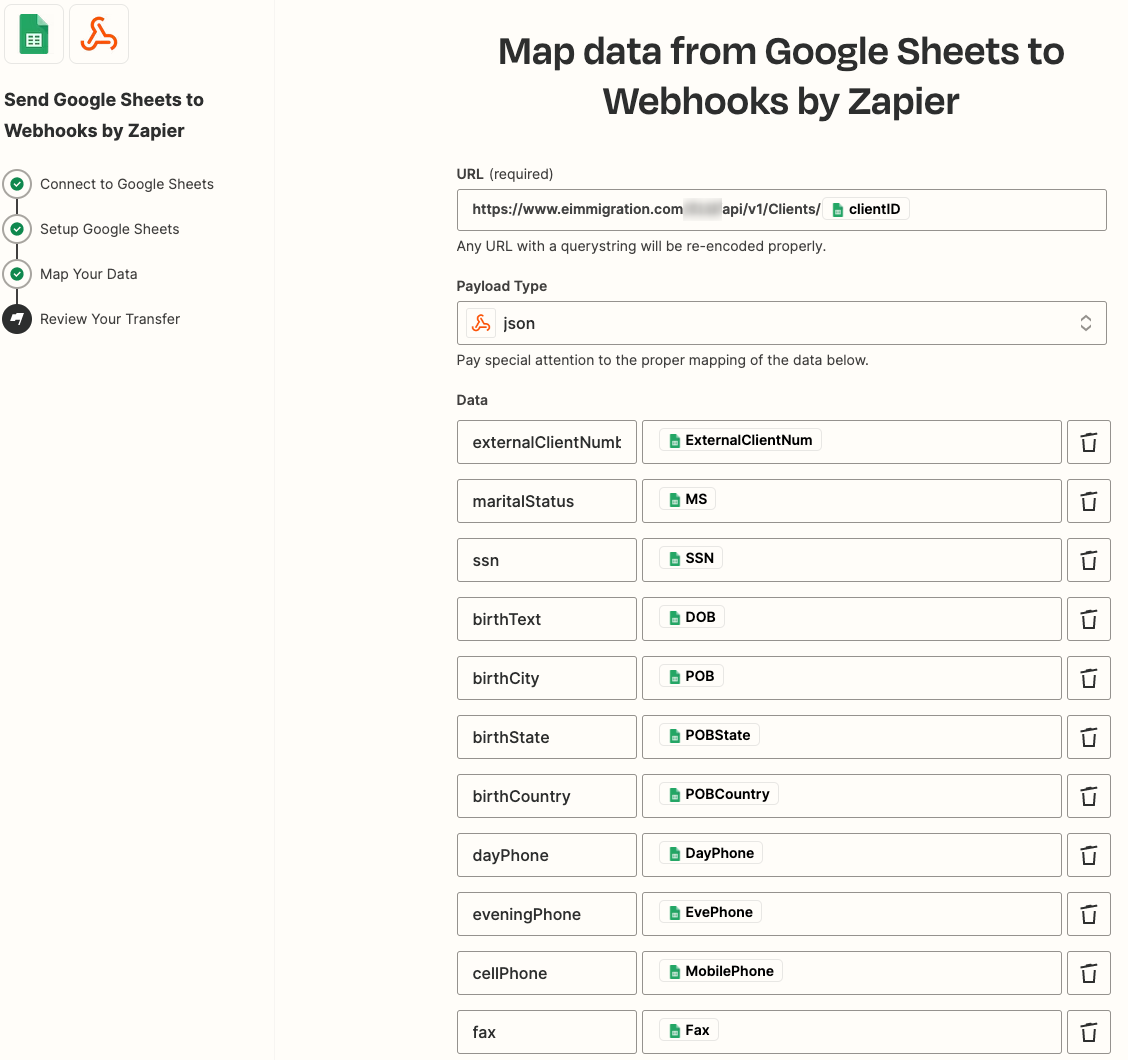Delete the birthState data row

pos(1088,737)
